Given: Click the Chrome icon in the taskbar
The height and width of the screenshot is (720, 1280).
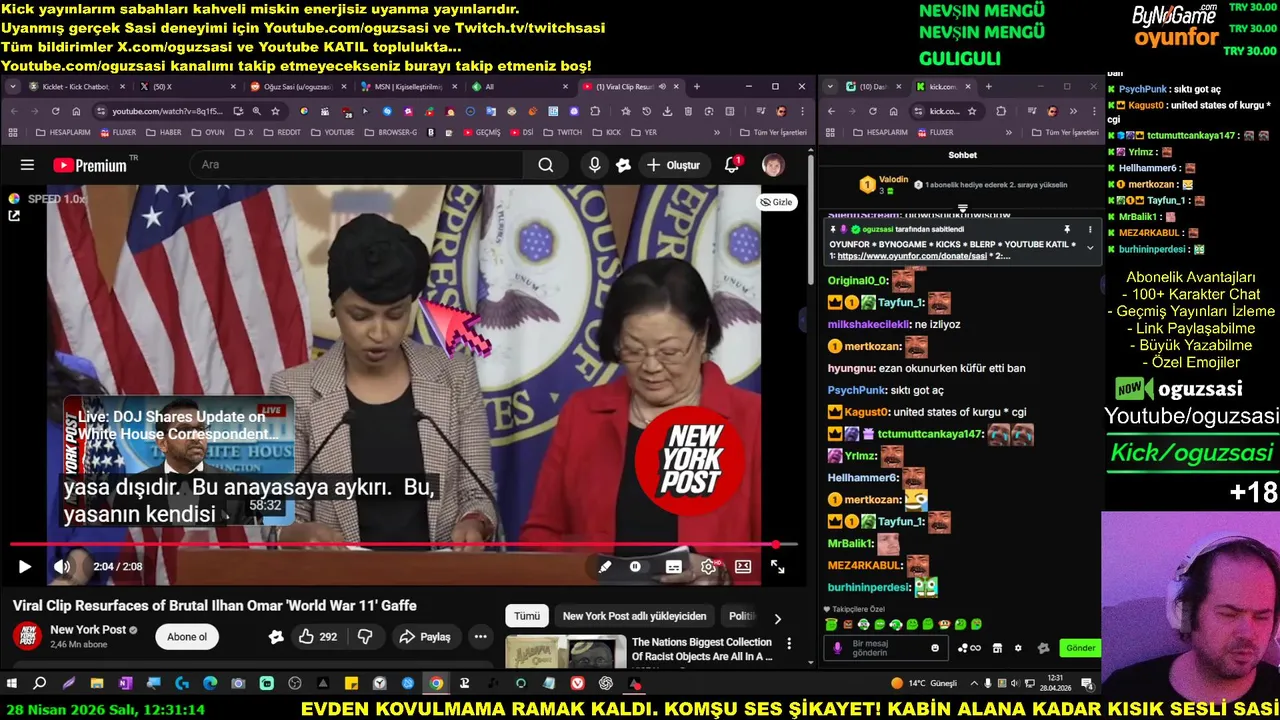Looking at the screenshot, I should point(436,684).
